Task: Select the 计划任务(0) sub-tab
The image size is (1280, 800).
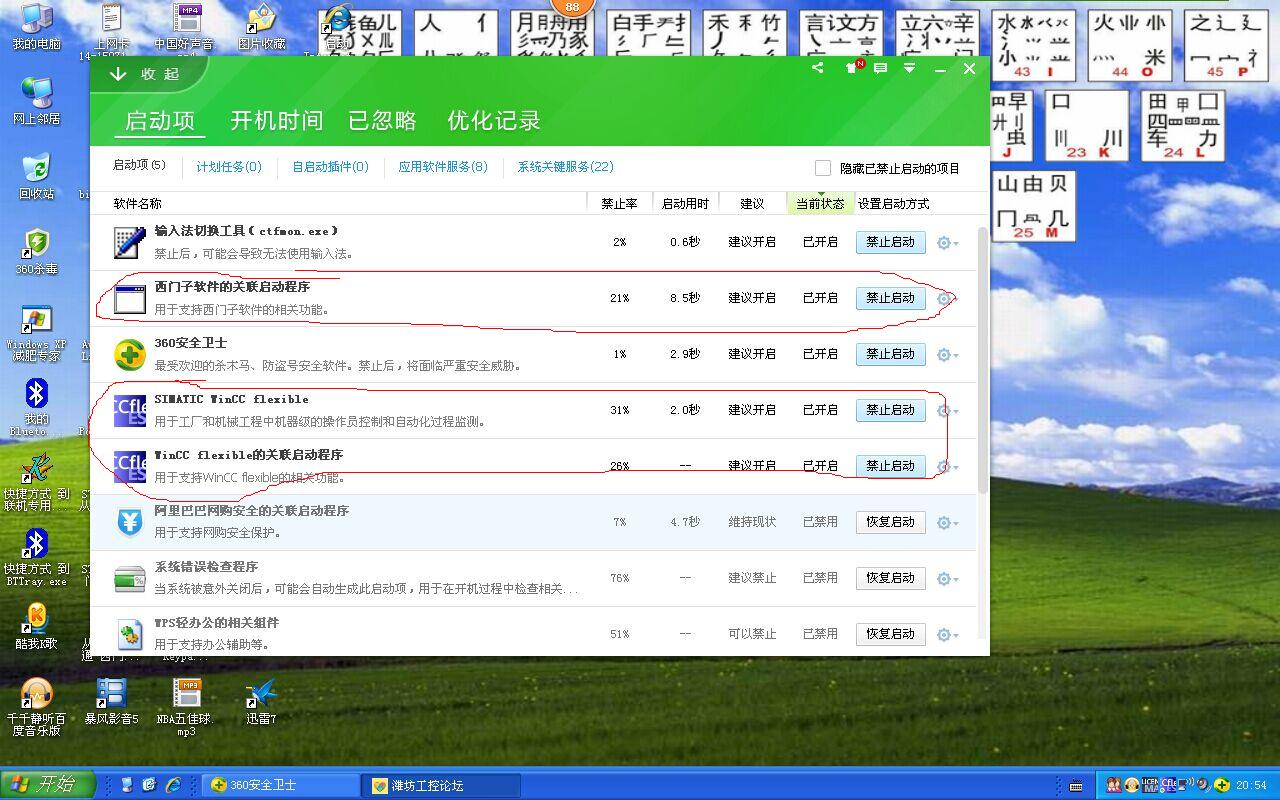Action: (x=229, y=167)
